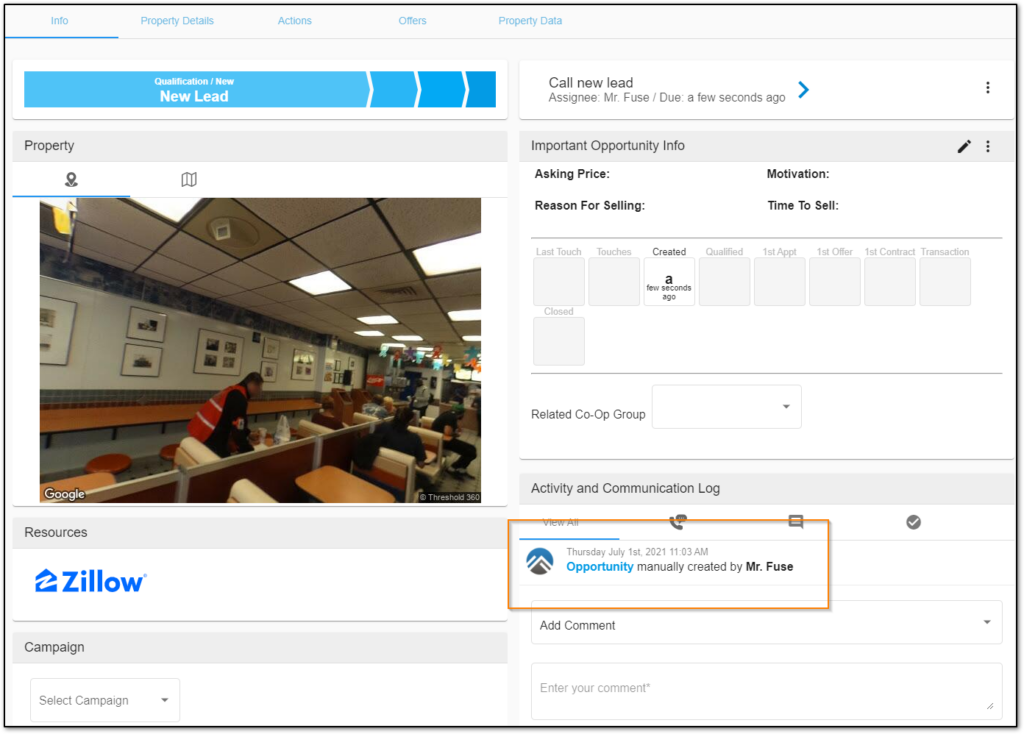This screenshot has width=1024, height=734.
Task: Open the Offers tab
Action: pos(412,21)
